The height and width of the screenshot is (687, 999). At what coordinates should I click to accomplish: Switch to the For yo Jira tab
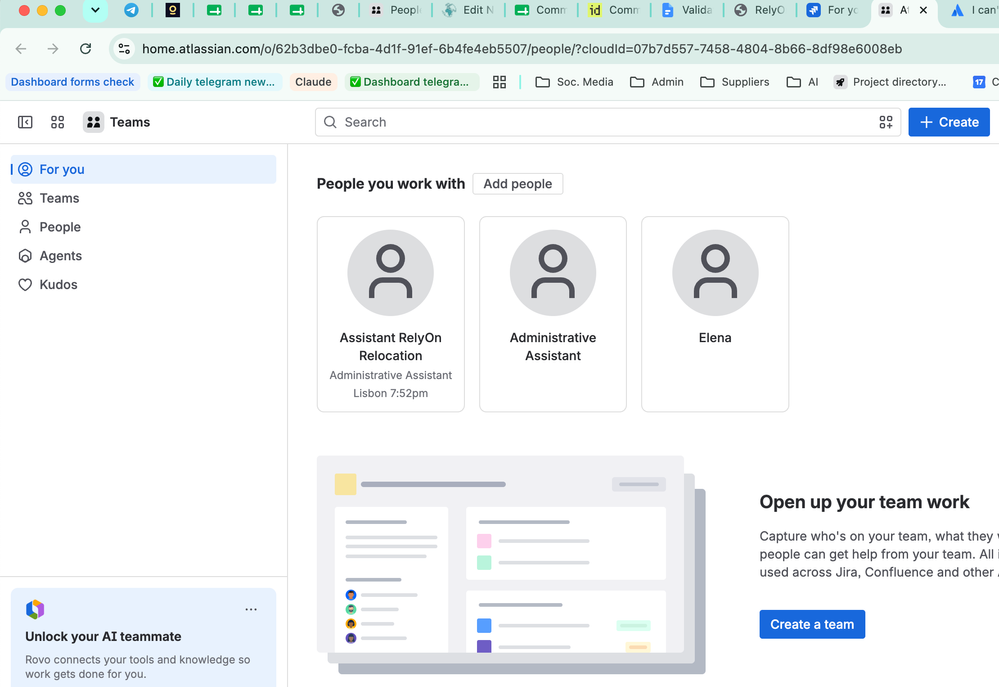(833, 10)
